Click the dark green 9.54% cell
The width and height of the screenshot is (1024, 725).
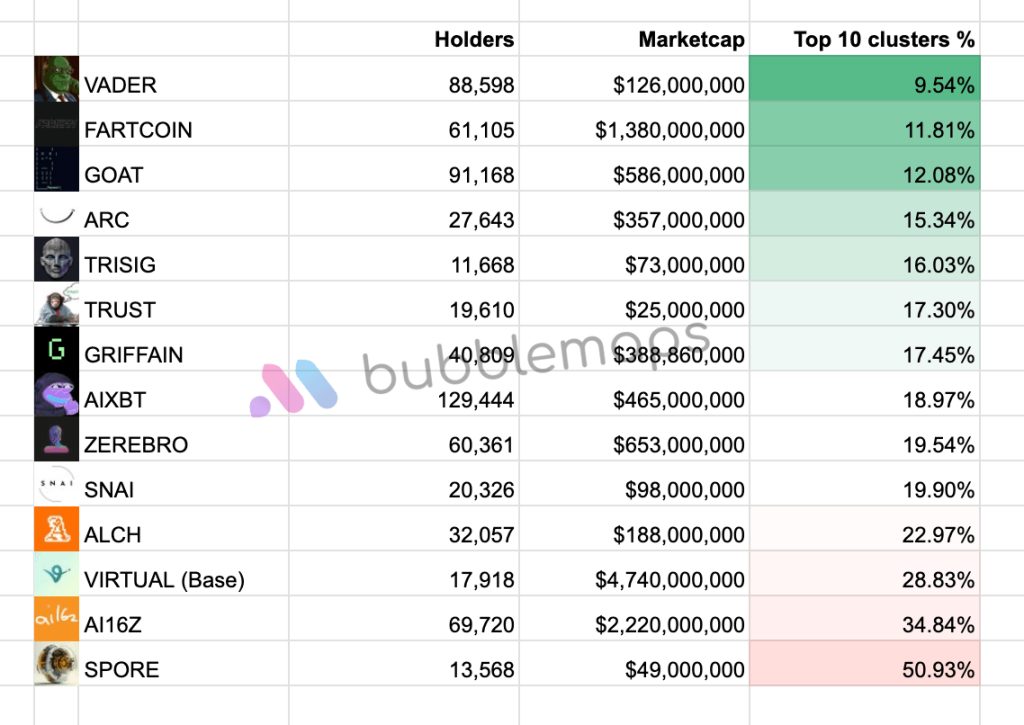click(x=864, y=85)
